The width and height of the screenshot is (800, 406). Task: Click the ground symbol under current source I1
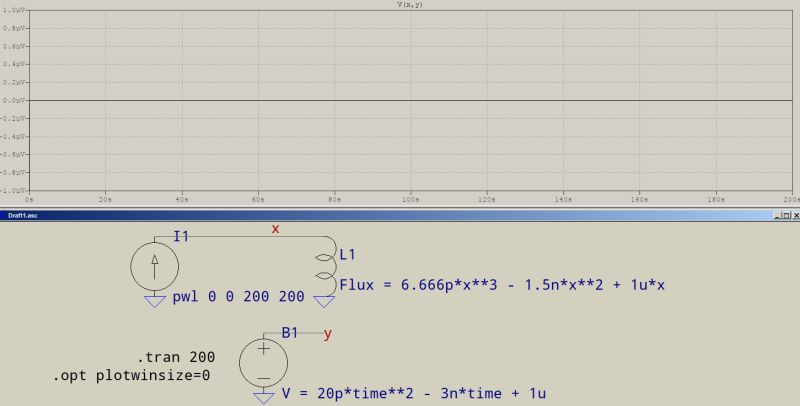point(155,301)
